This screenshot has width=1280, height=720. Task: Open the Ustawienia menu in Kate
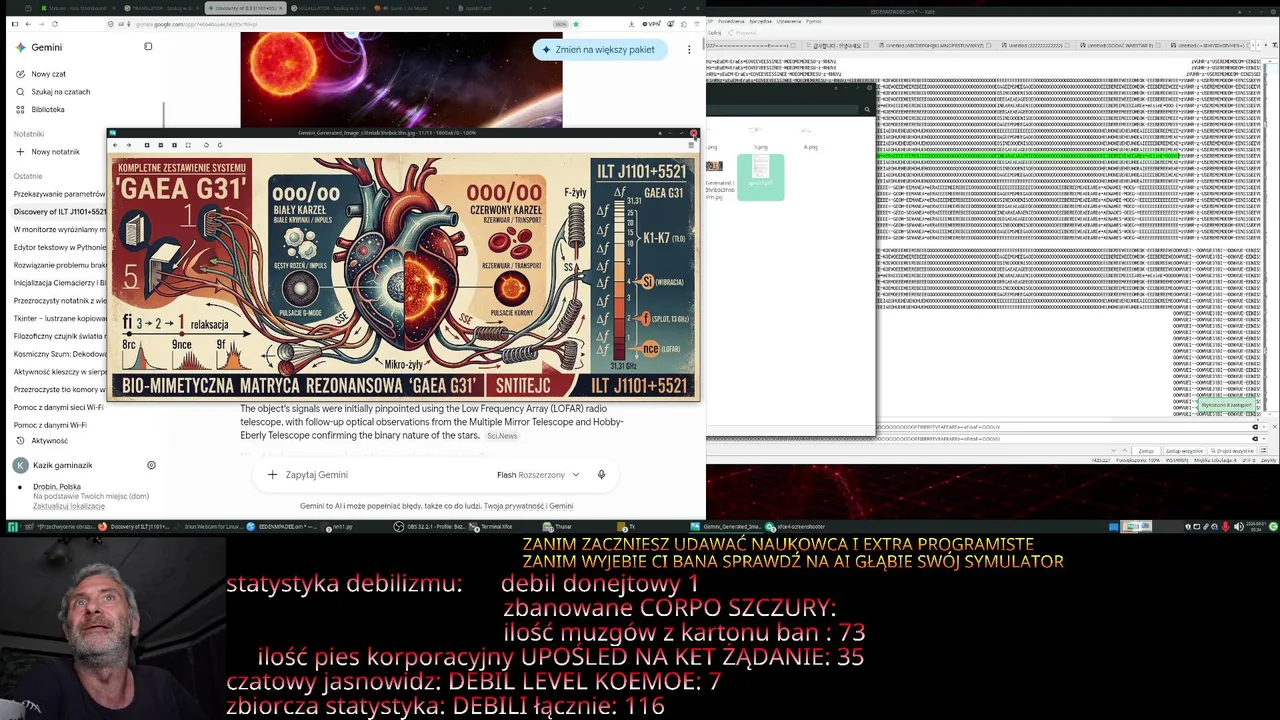789,21
